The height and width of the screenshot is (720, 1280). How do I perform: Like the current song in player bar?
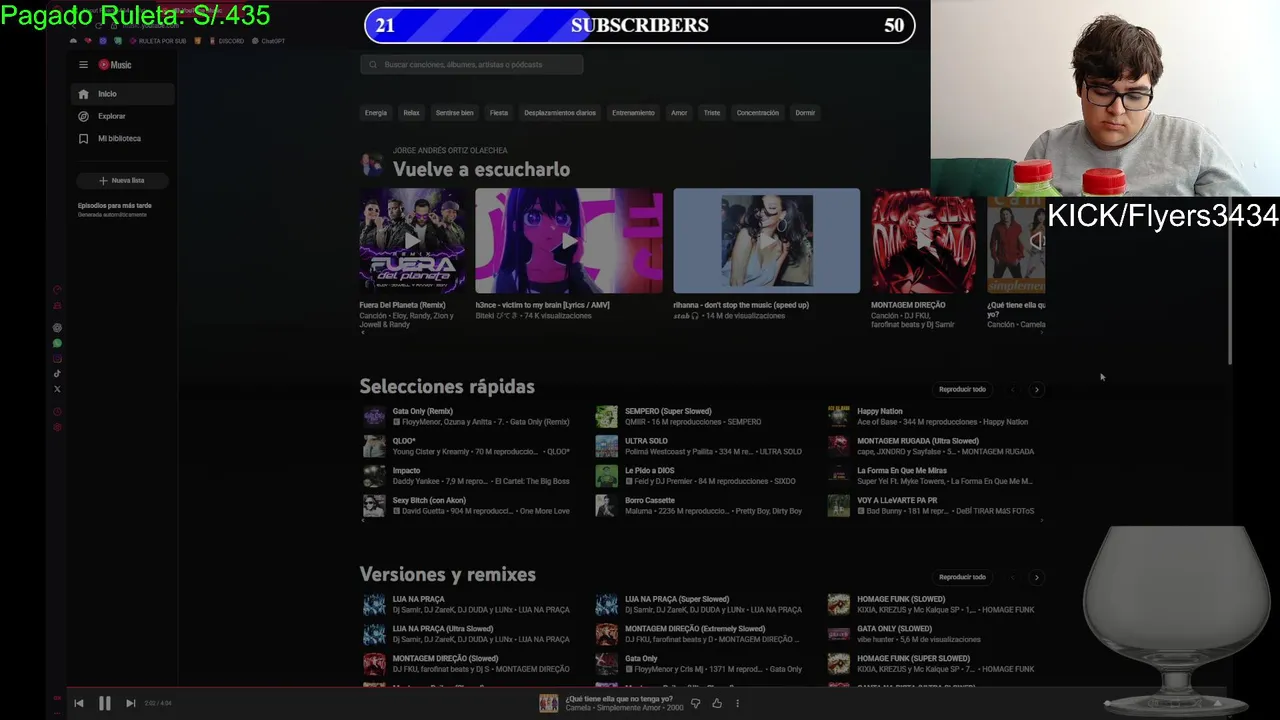coord(717,703)
